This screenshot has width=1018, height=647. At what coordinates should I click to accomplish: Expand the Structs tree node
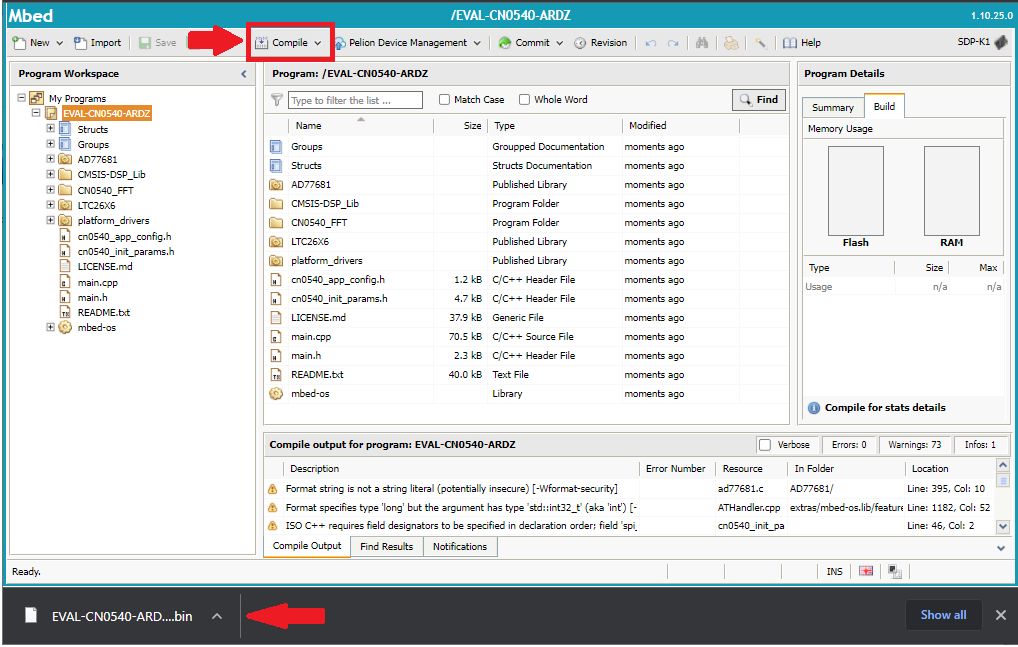pyautogui.click(x=50, y=128)
